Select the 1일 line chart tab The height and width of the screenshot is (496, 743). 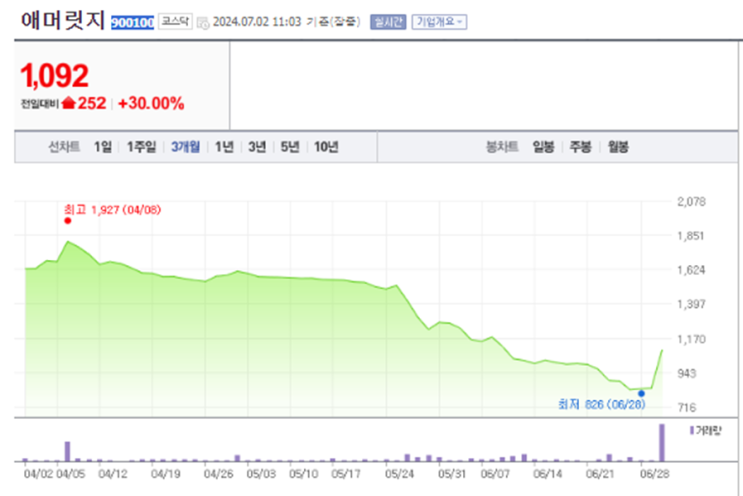103,147
